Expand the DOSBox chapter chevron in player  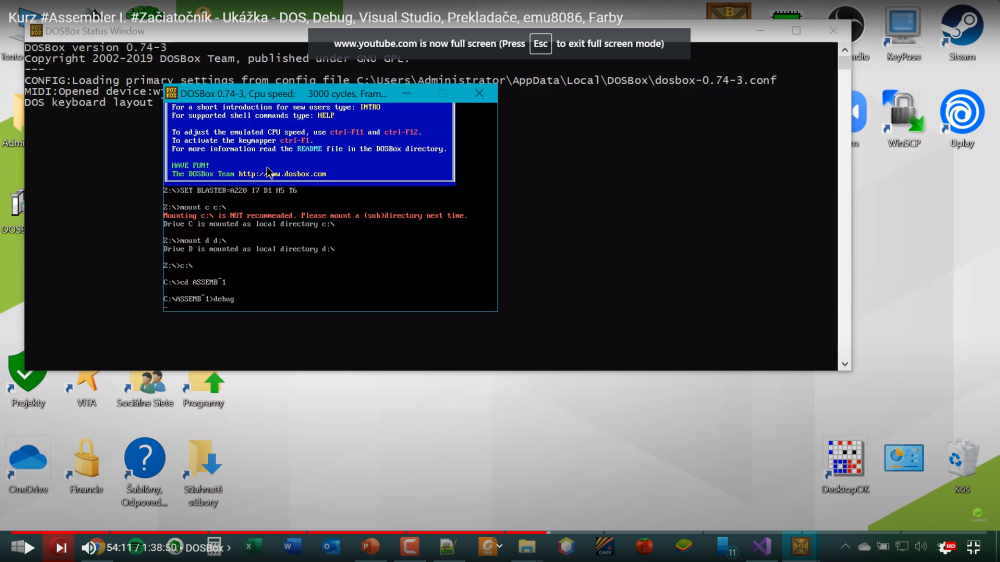pos(228,548)
